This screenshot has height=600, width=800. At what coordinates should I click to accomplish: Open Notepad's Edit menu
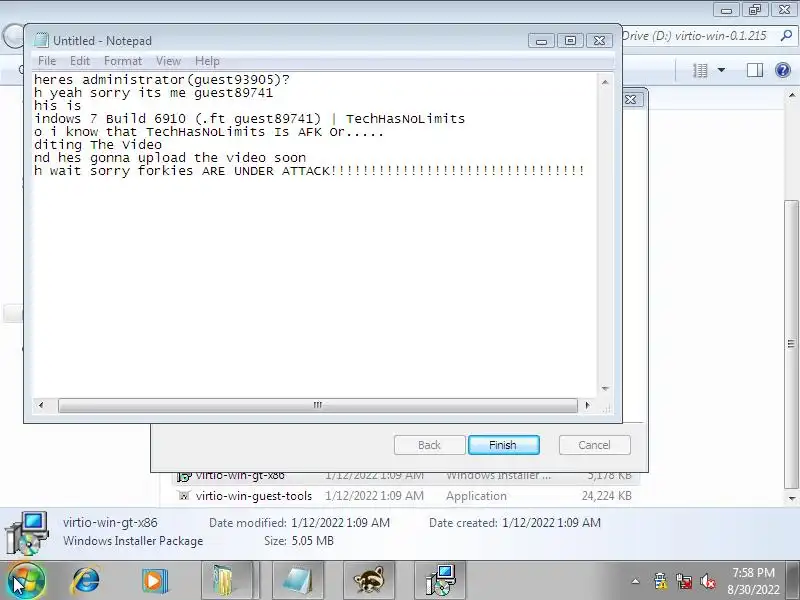pyautogui.click(x=80, y=61)
